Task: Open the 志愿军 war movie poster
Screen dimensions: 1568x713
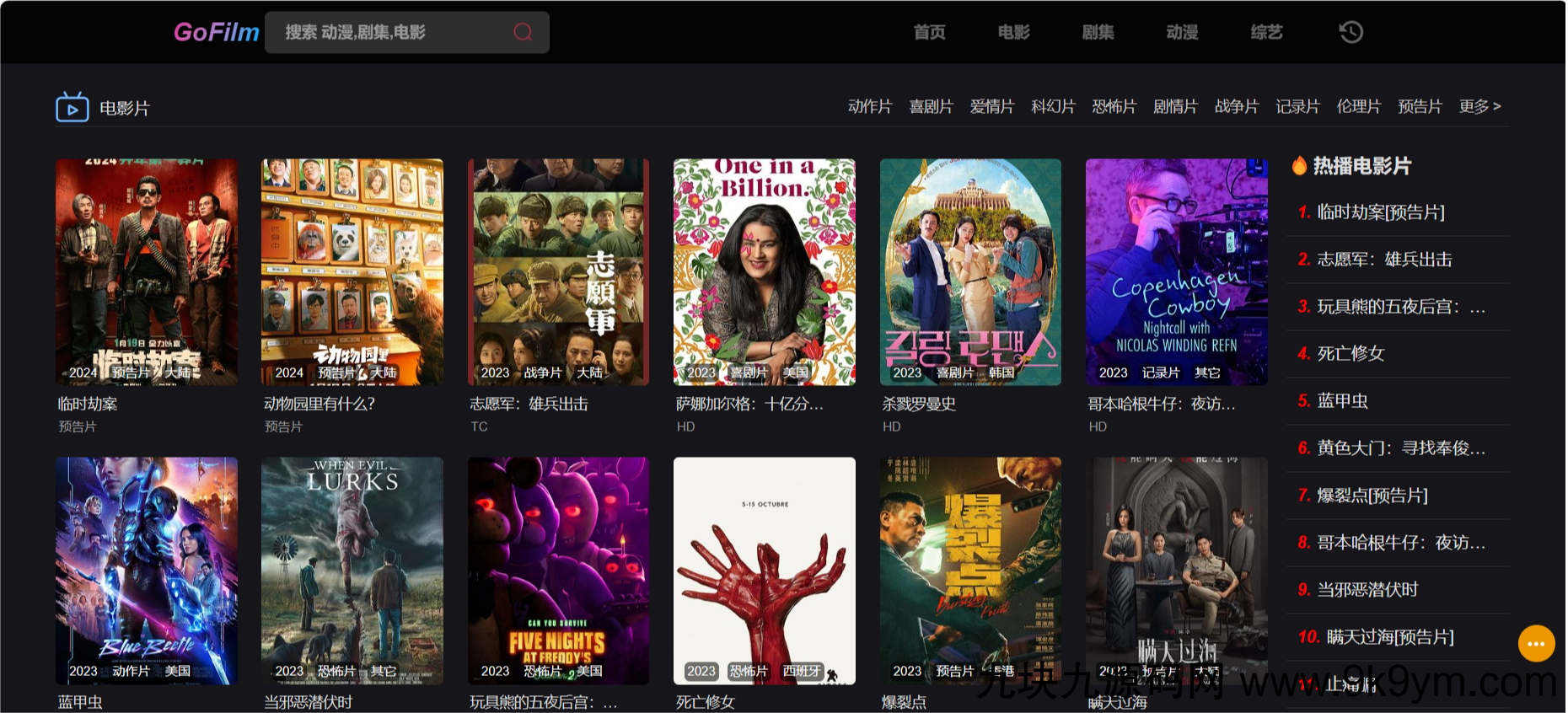Action: (559, 272)
